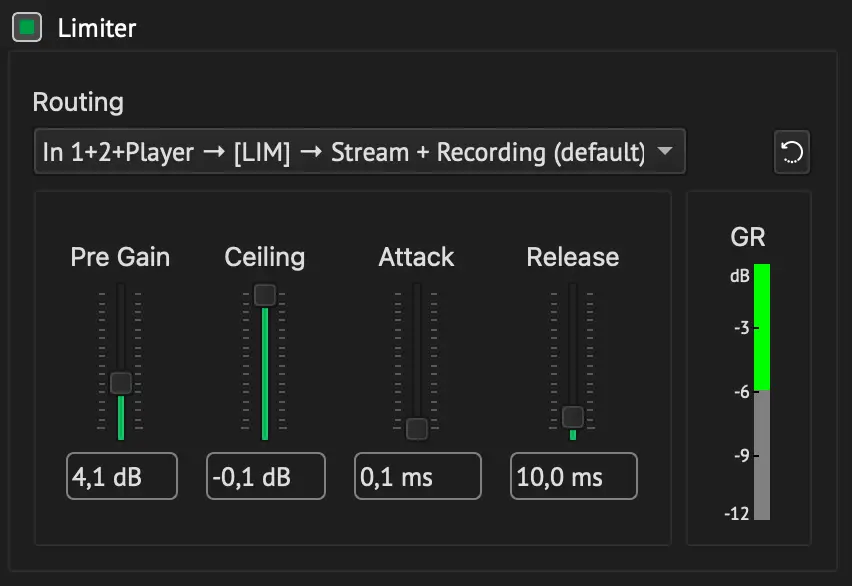Click the reset routing icon
This screenshot has height=586, width=852.
click(792, 152)
